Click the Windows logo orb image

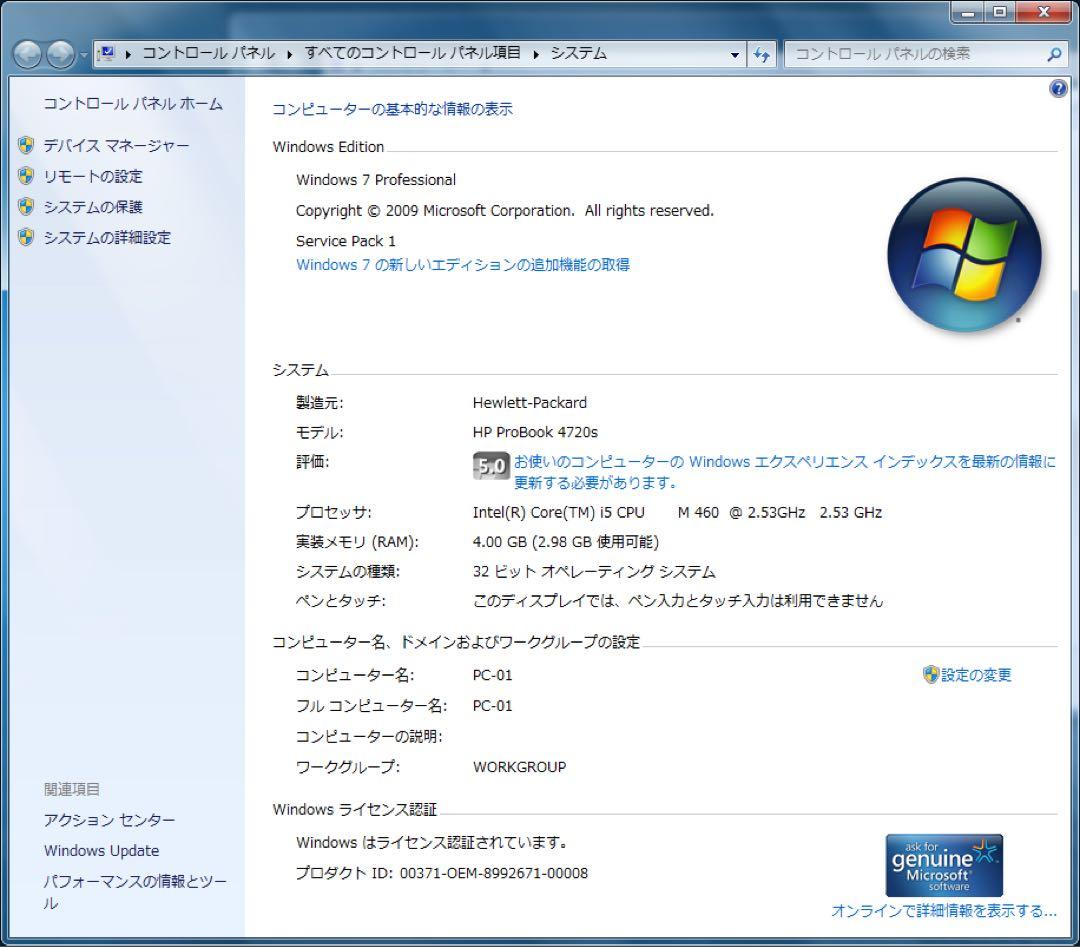(x=964, y=255)
